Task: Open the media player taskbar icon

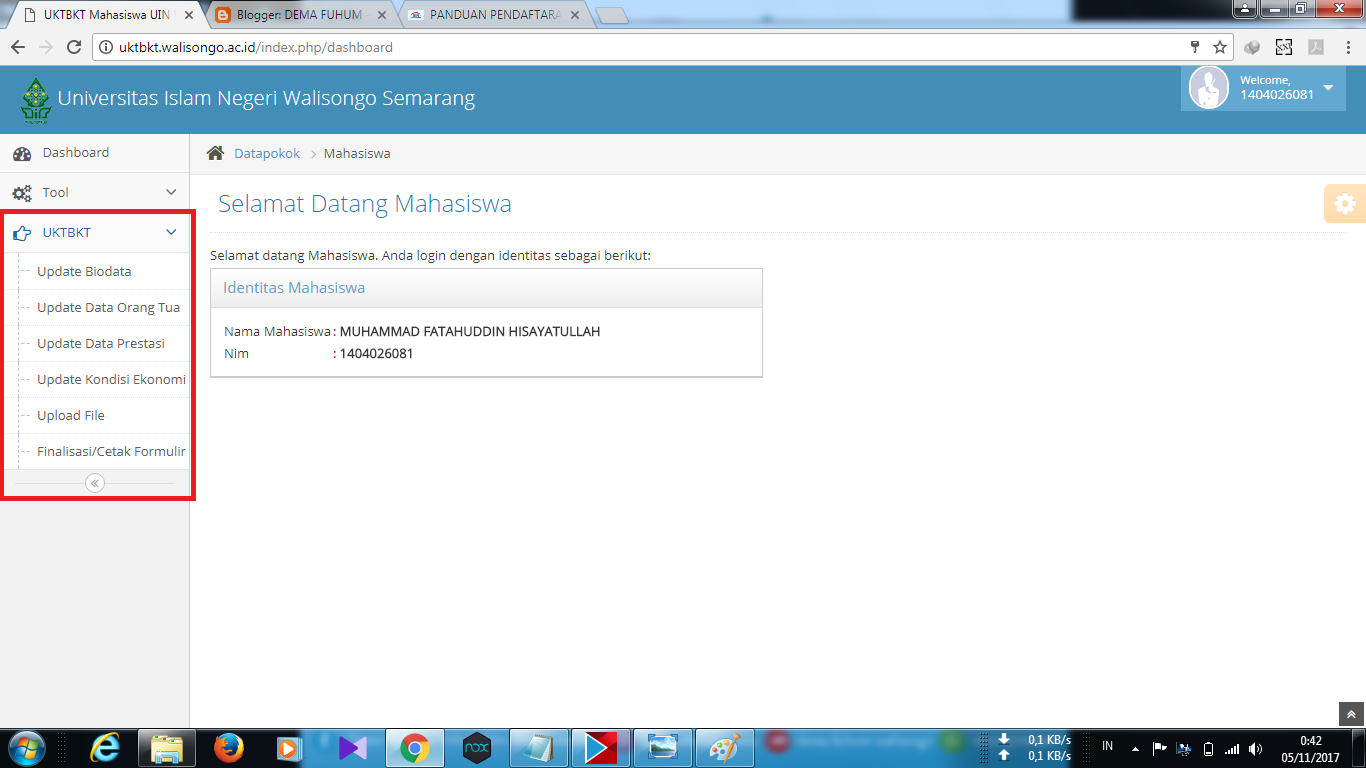Action: tap(291, 748)
